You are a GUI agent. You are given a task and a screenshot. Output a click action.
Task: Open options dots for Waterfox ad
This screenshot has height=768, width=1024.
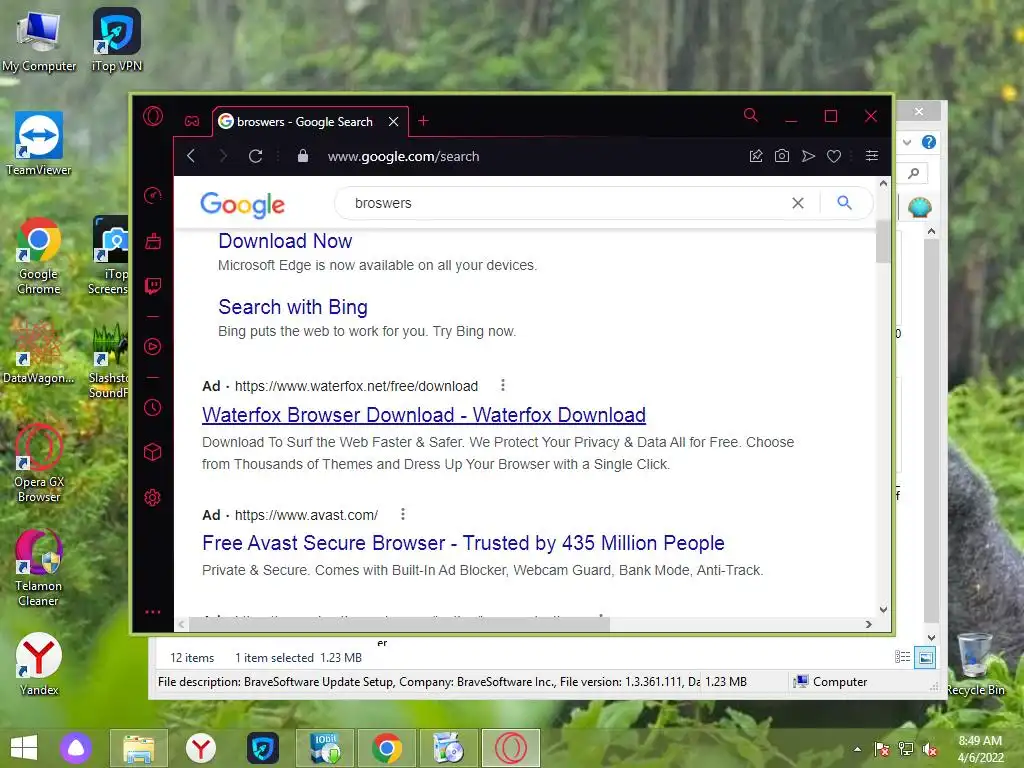(503, 385)
